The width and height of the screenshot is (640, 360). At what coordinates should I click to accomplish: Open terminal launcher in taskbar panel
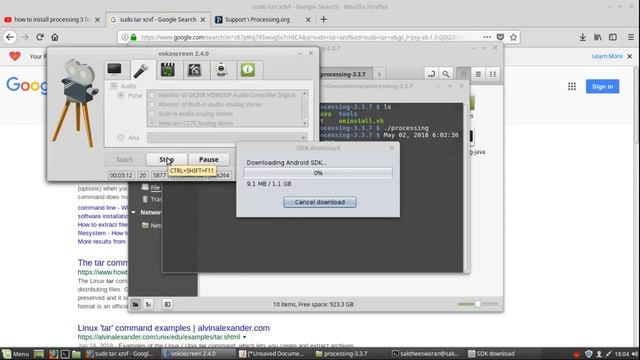click(65, 354)
